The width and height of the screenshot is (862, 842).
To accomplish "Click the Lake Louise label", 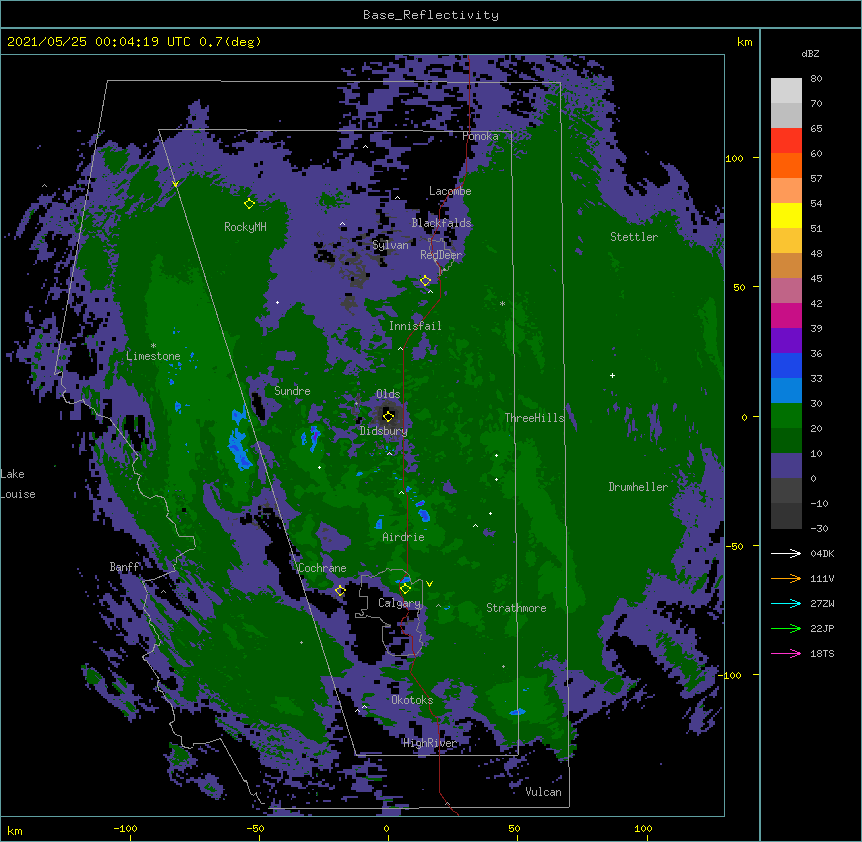I will point(18,484).
